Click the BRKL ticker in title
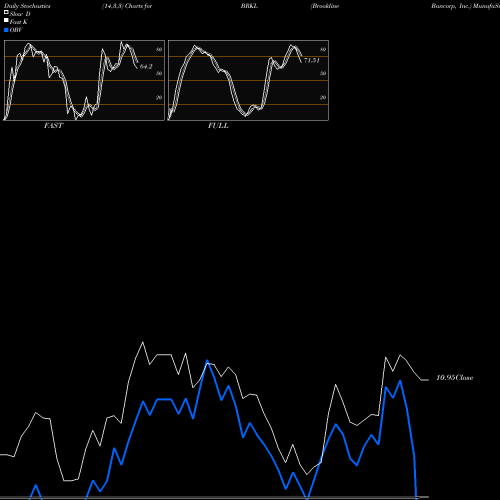 coord(249,6)
